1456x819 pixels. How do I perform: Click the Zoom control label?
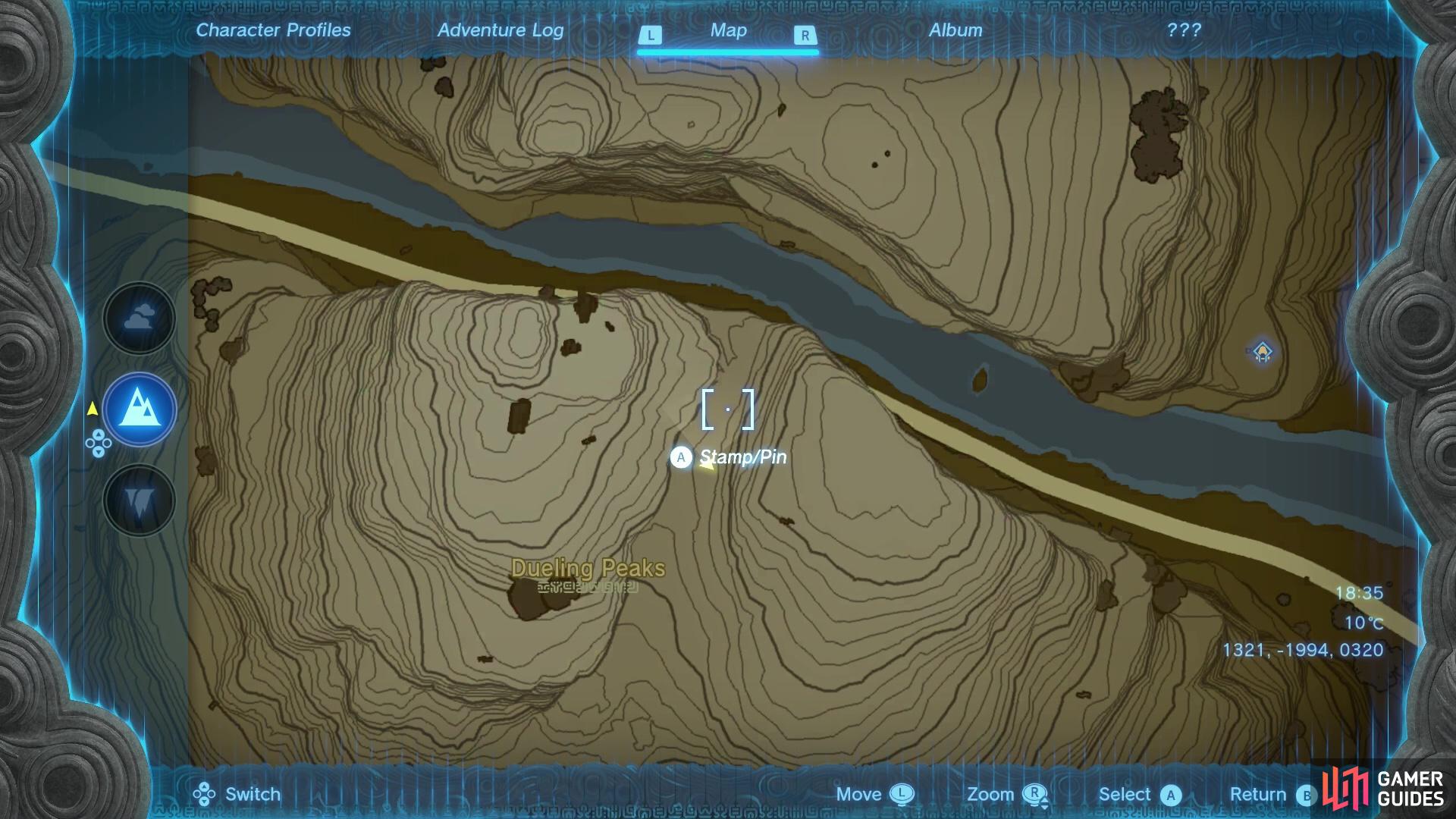point(990,795)
